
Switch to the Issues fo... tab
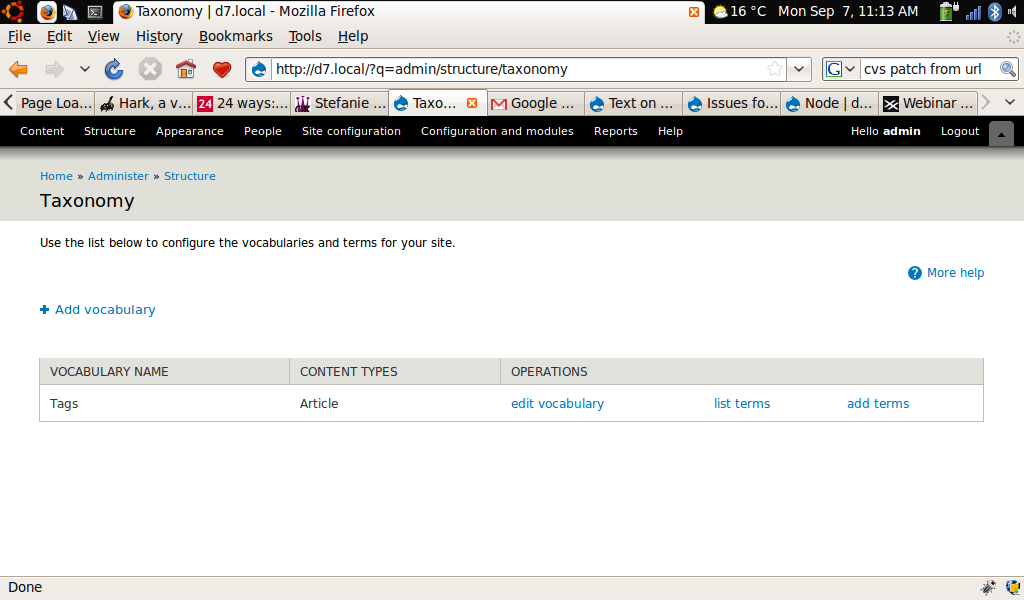(x=731, y=103)
